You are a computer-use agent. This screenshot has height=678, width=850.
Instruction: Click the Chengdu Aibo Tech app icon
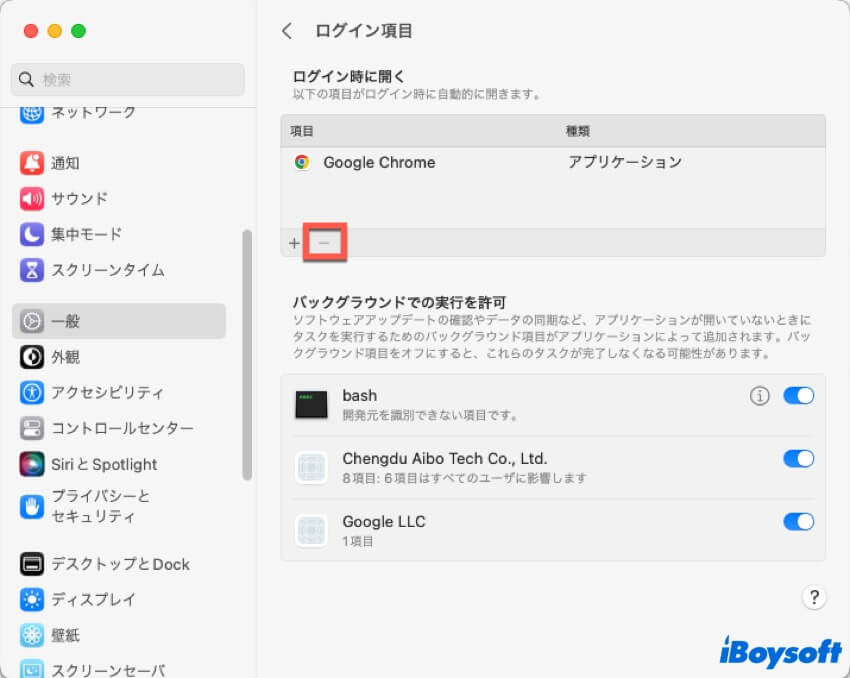click(311, 467)
